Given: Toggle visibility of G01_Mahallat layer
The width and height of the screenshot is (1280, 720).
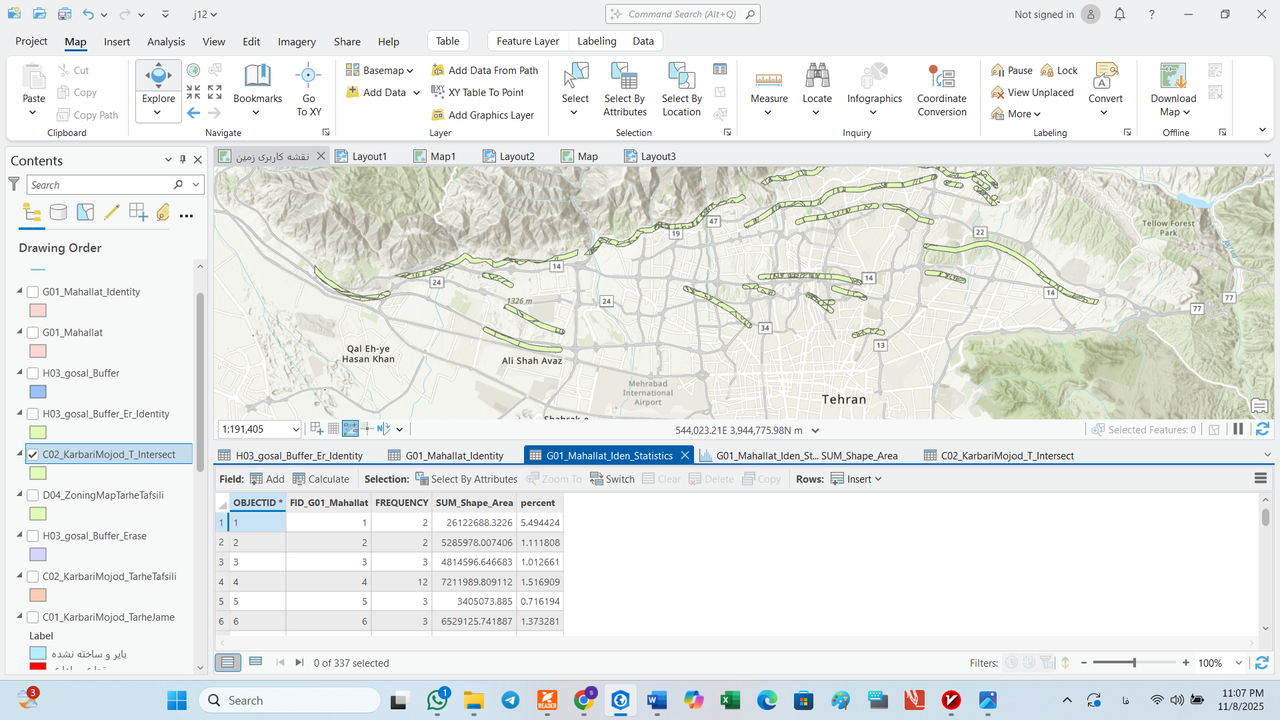Looking at the screenshot, I should [33, 332].
